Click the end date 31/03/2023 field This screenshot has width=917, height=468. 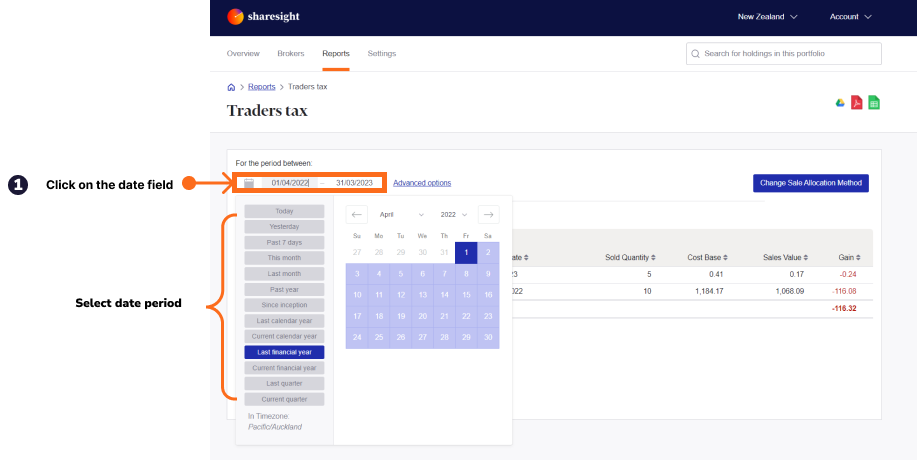click(x=354, y=183)
